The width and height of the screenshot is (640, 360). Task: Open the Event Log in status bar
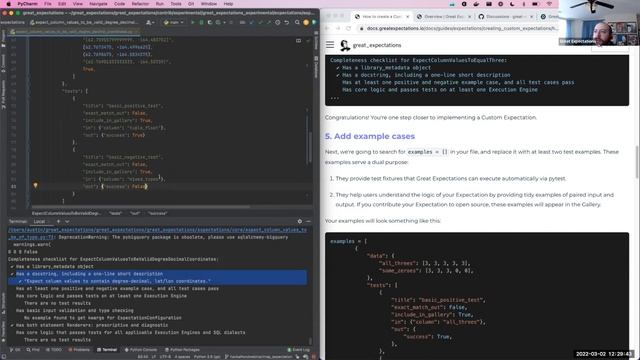coord(298,350)
